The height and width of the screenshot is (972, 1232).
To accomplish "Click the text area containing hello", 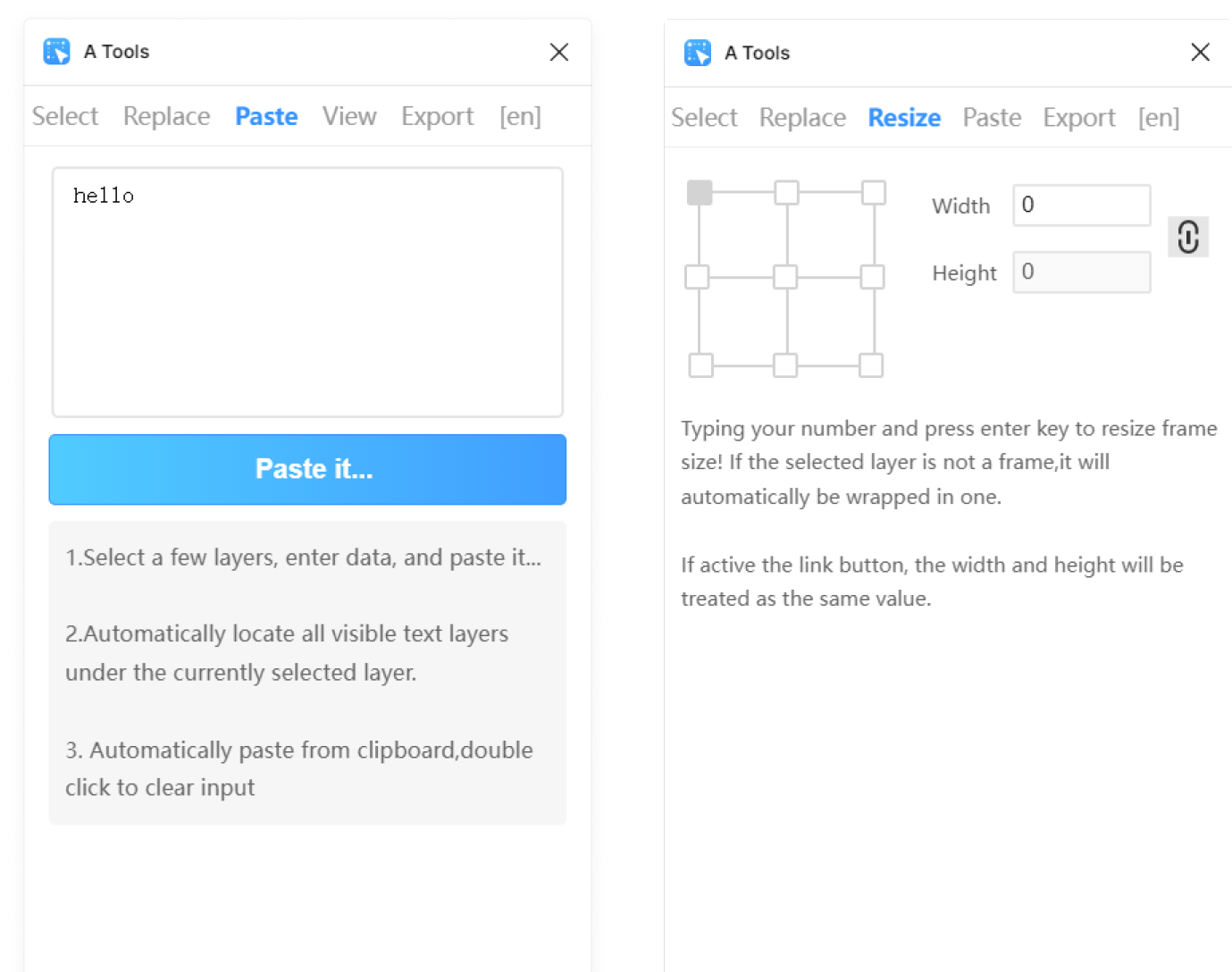I will pyautogui.click(x=307, y=292).
